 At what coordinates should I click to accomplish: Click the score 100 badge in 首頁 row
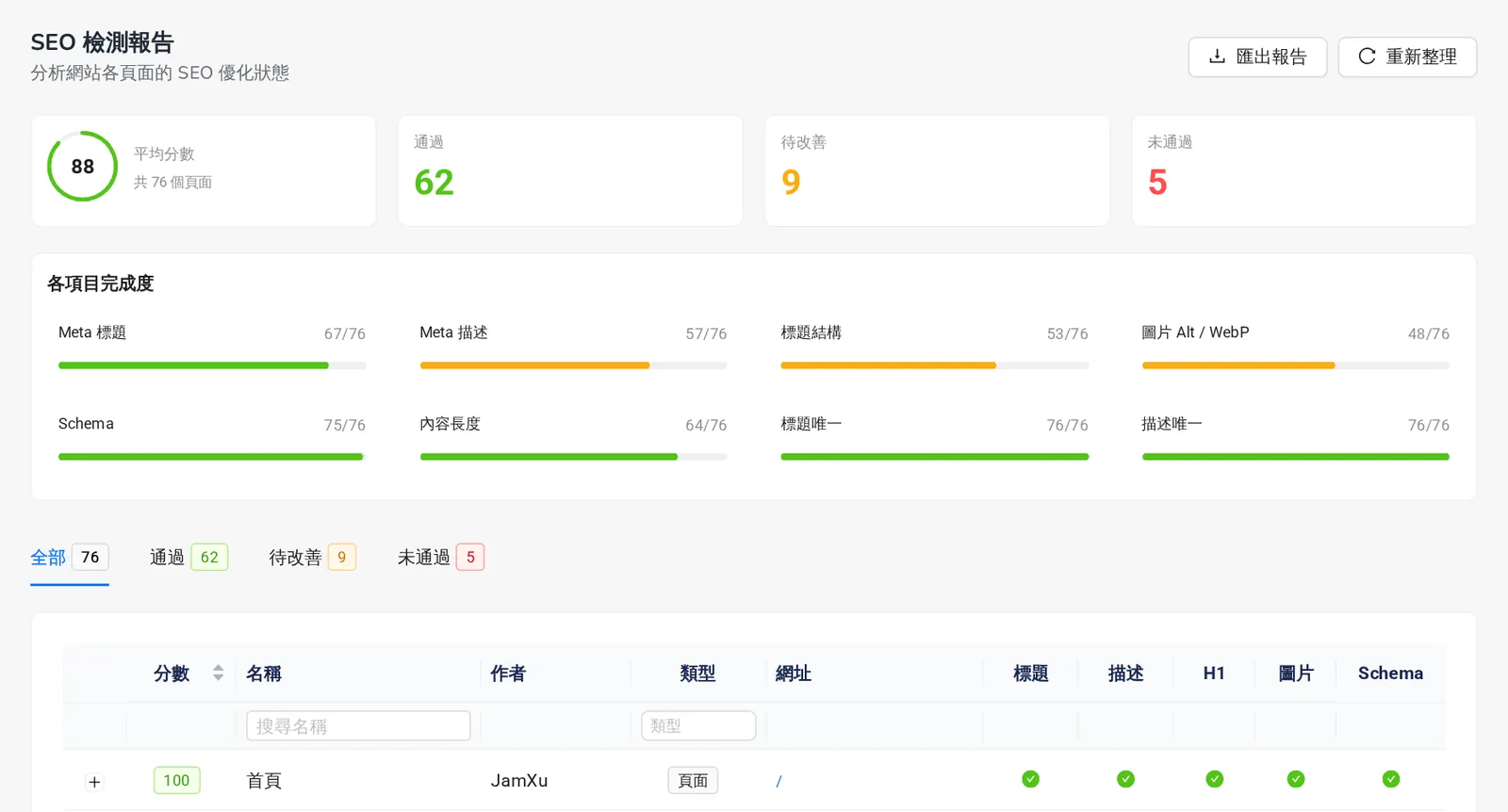click(176, 780)
